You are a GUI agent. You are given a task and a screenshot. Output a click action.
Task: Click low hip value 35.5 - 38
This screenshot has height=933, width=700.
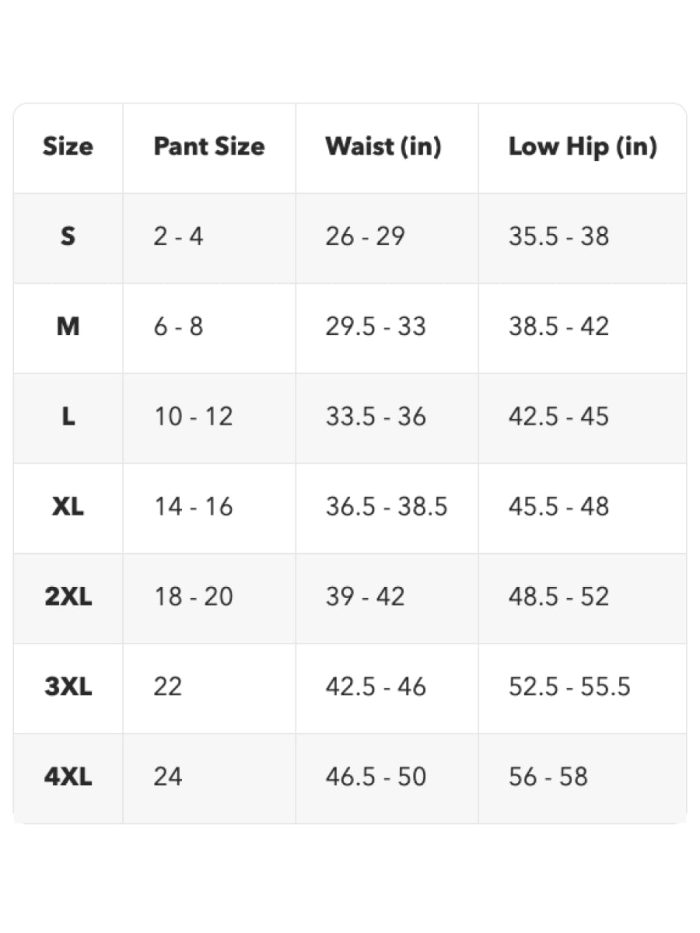(558, 236)
